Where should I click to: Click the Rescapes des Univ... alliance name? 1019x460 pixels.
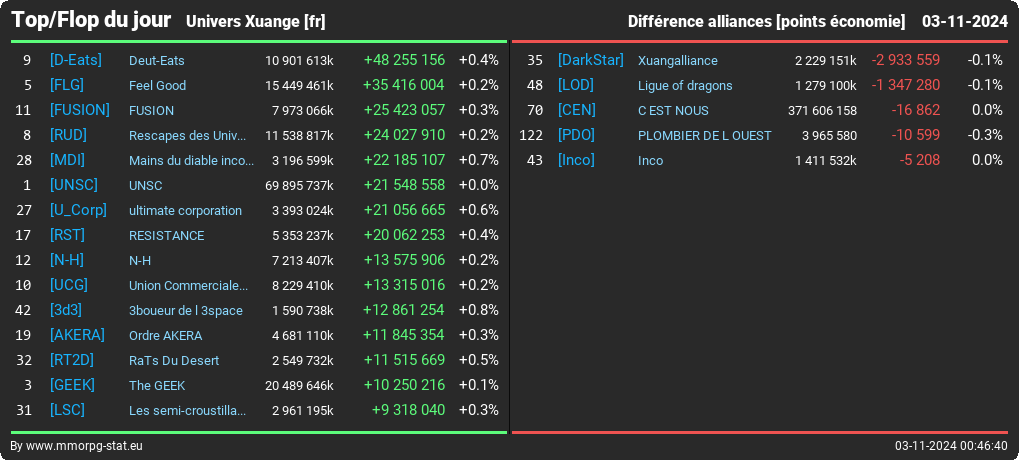point(188,136)
